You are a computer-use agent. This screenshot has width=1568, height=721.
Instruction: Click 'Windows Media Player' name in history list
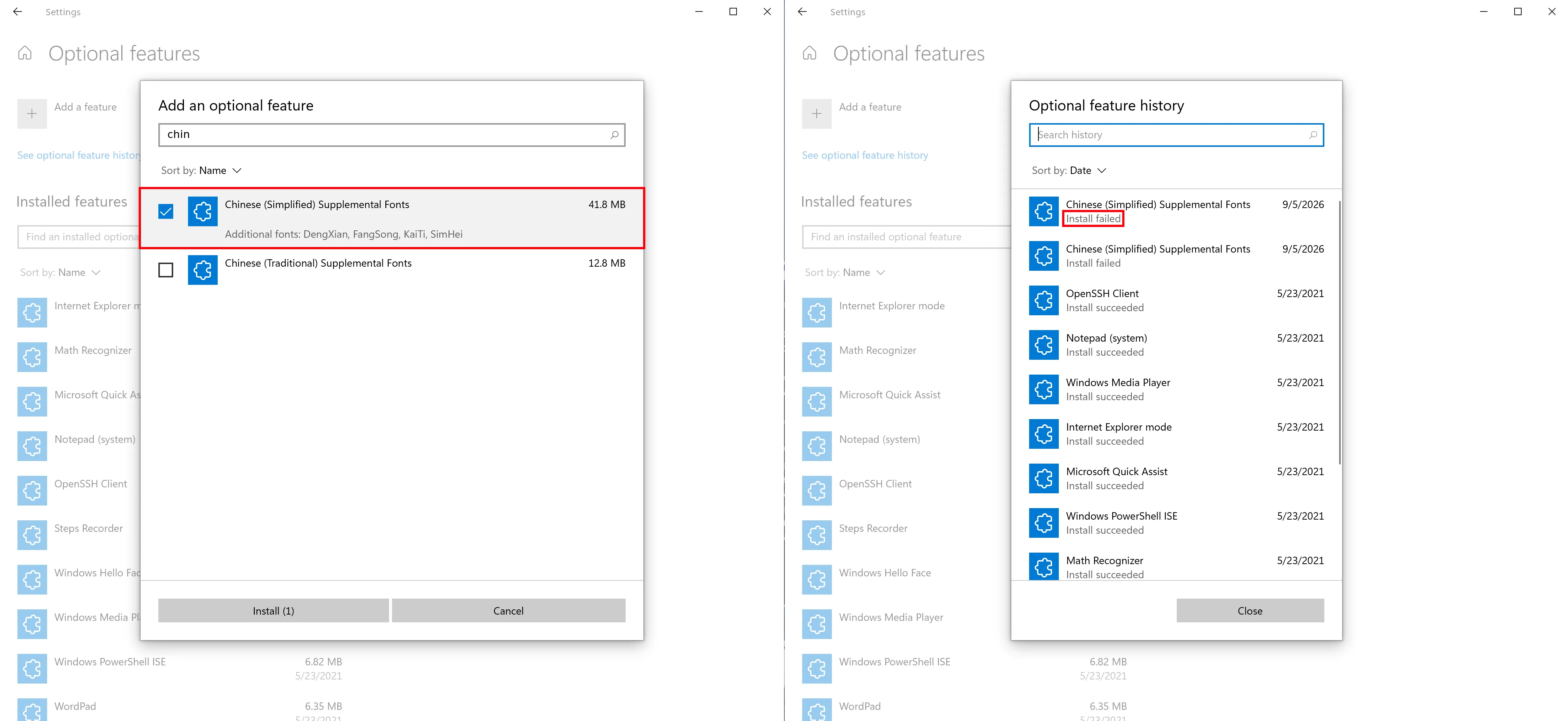(x=1117, y=382)
